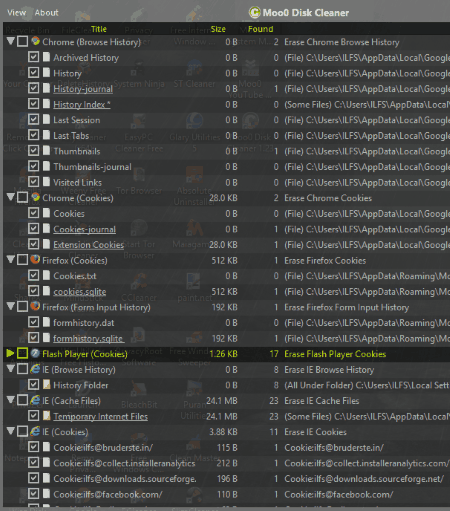Uncheck the History-journal checkbox

[33, 88]
